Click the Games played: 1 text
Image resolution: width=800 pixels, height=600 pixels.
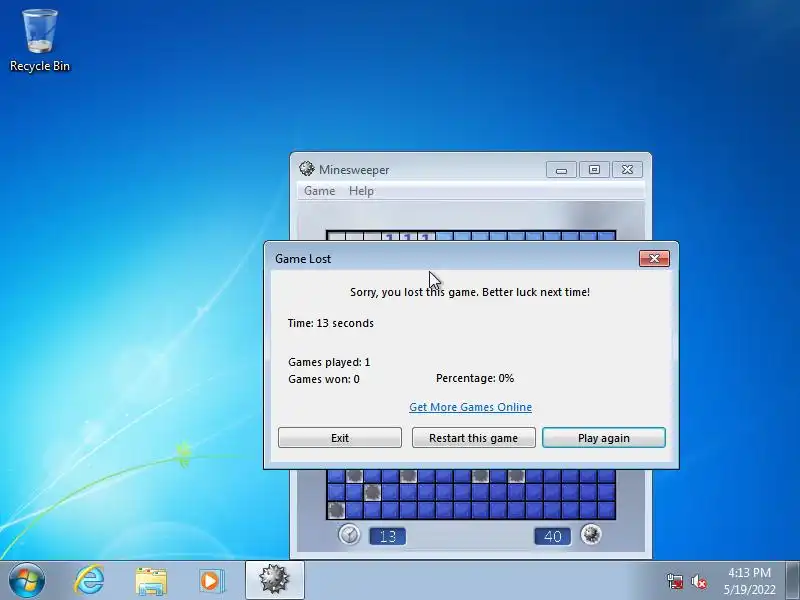[329, 362]
